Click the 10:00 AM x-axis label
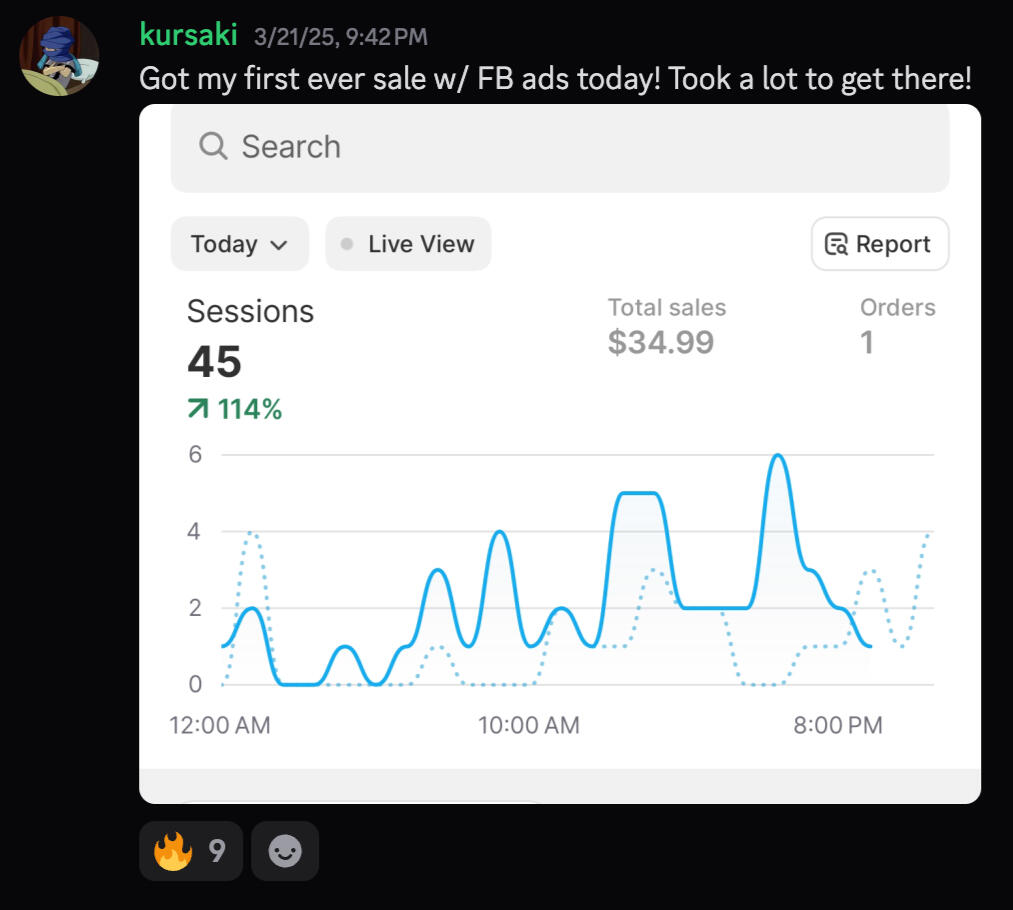The image size is (1013, 910). [x=529, y=725]
